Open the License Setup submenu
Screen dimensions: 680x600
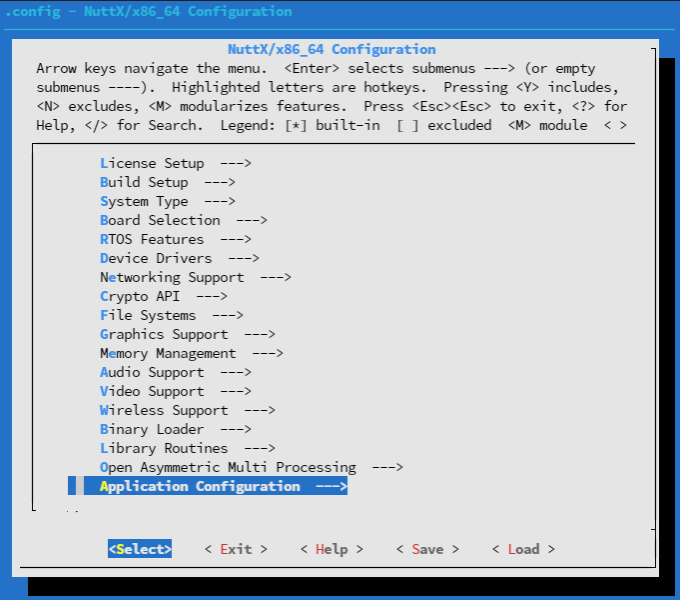[175, 163]
